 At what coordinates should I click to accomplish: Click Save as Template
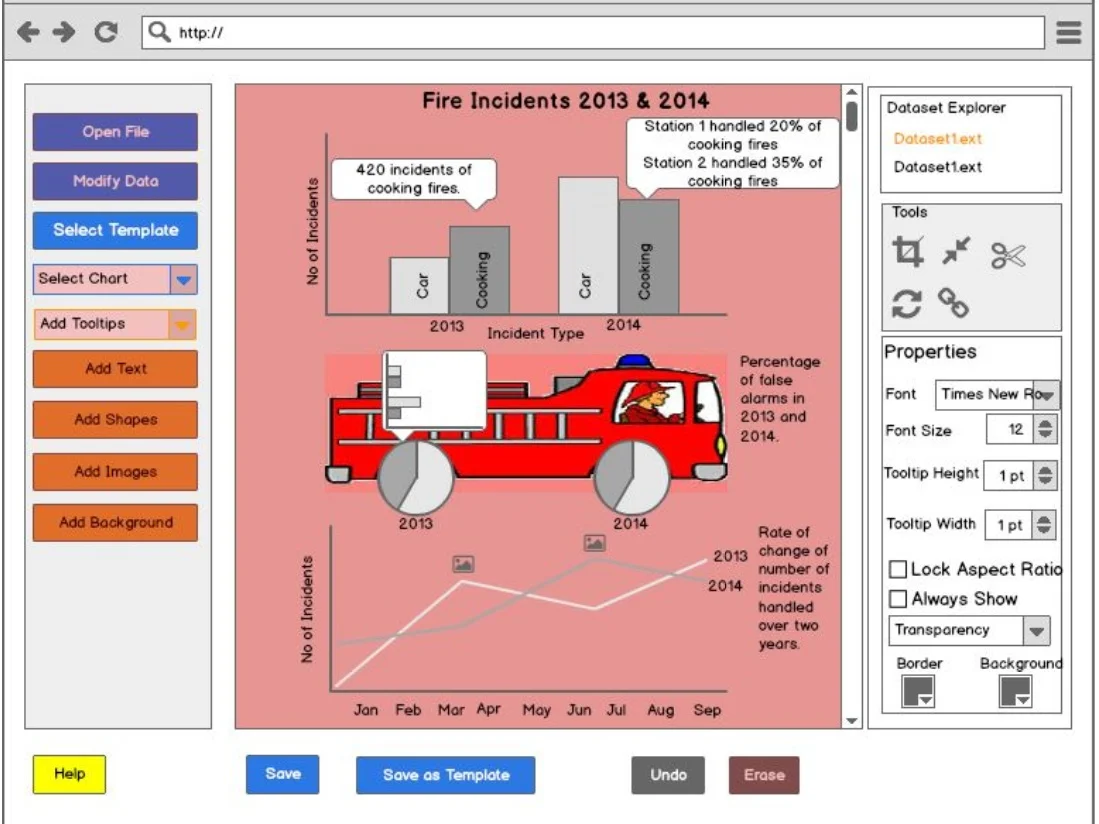446,775
